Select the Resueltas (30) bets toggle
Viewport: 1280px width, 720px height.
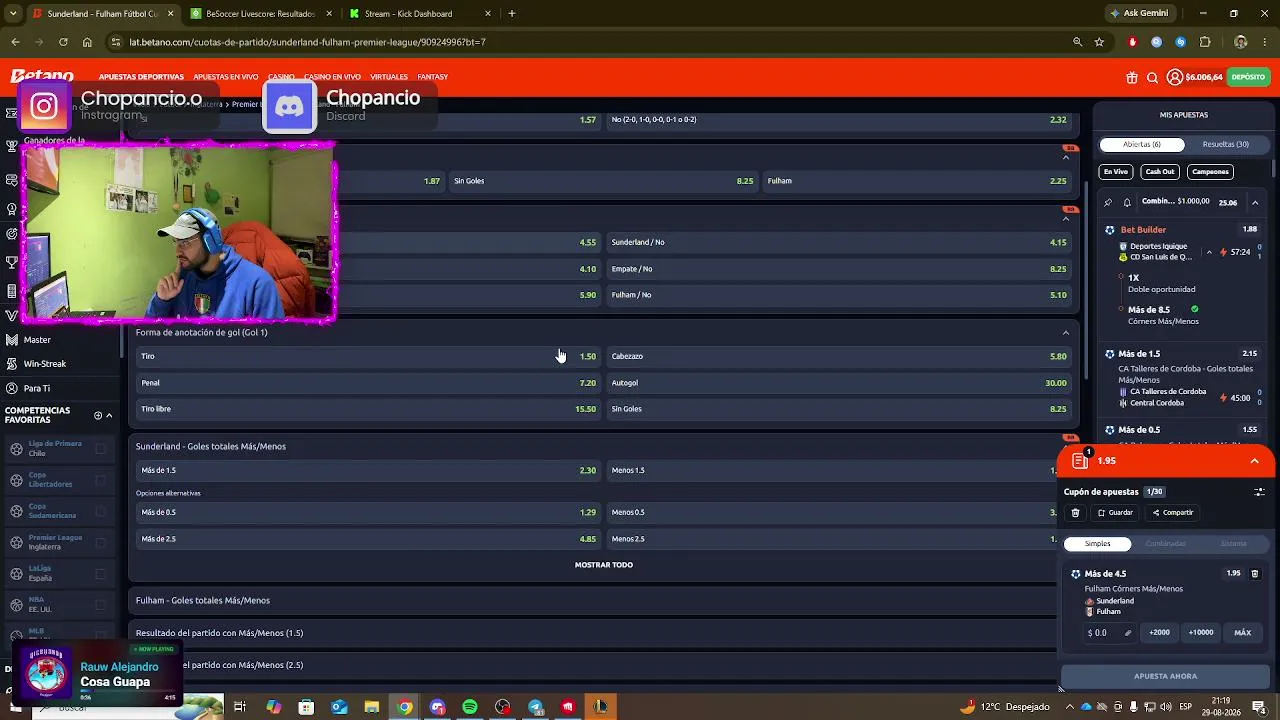tap(1225, 144)
